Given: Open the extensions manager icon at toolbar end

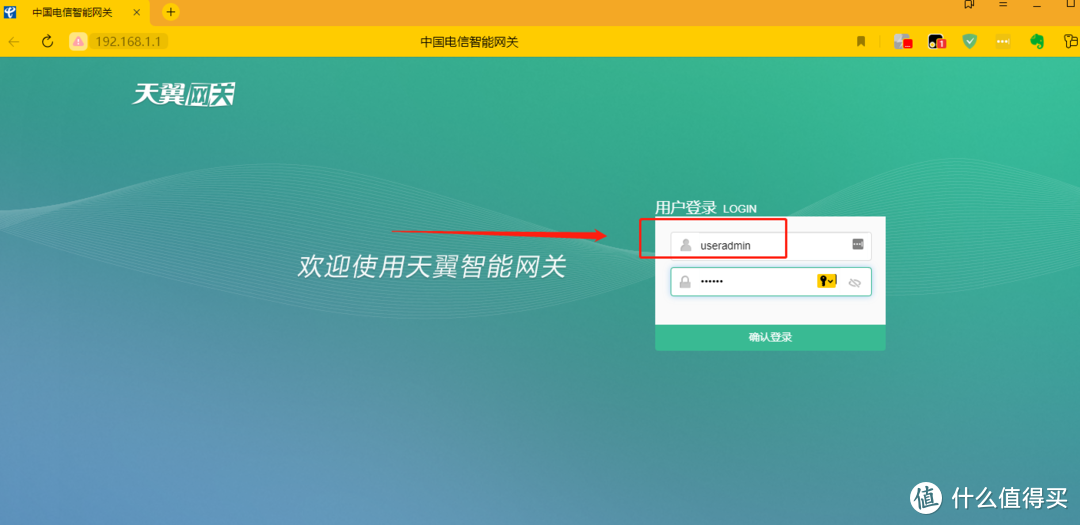Looking at the screenshot, I should pyautogui.click(x=1071, y=41).
